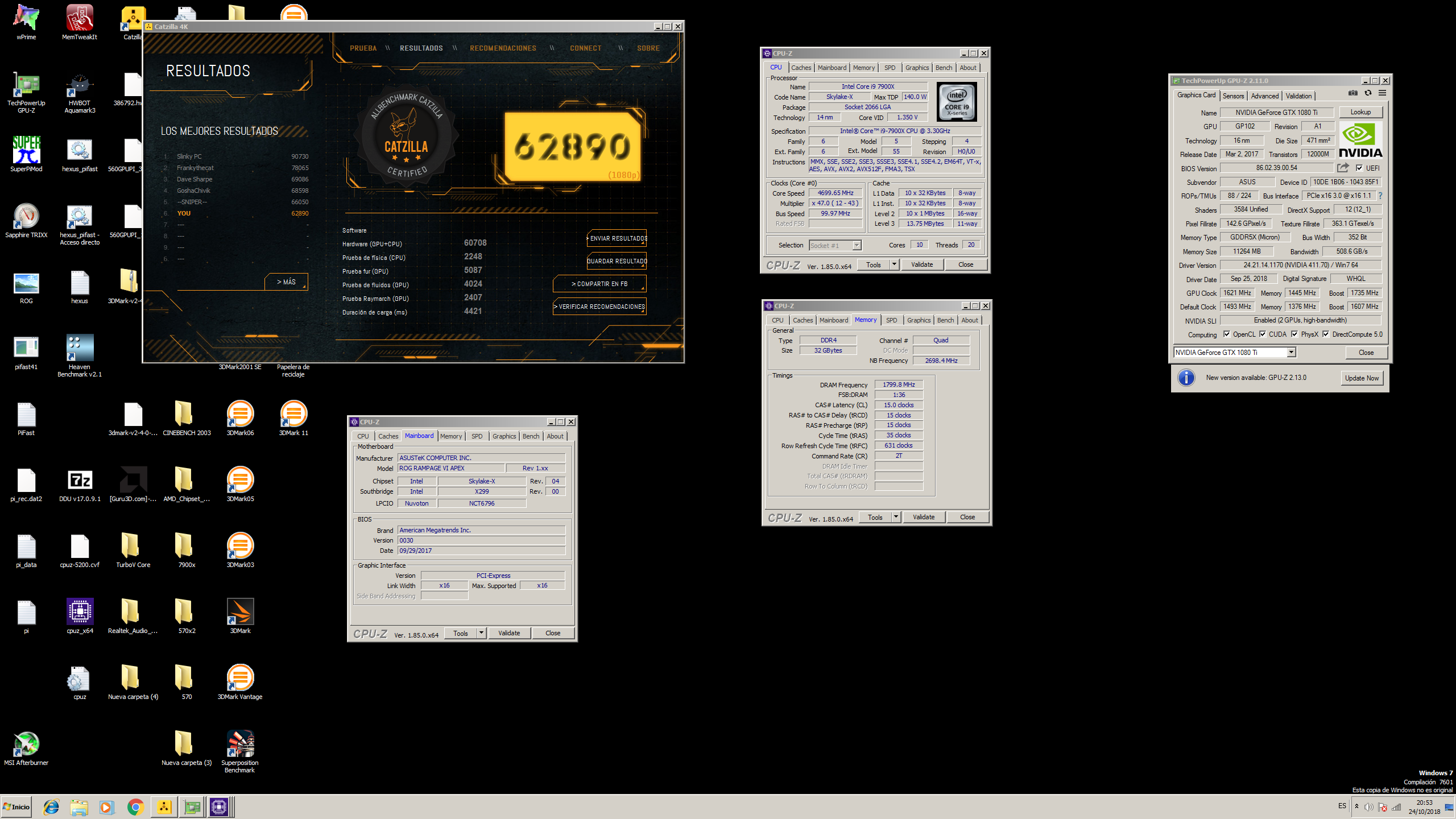Open the wPrime desktop icon

point(26,23)
